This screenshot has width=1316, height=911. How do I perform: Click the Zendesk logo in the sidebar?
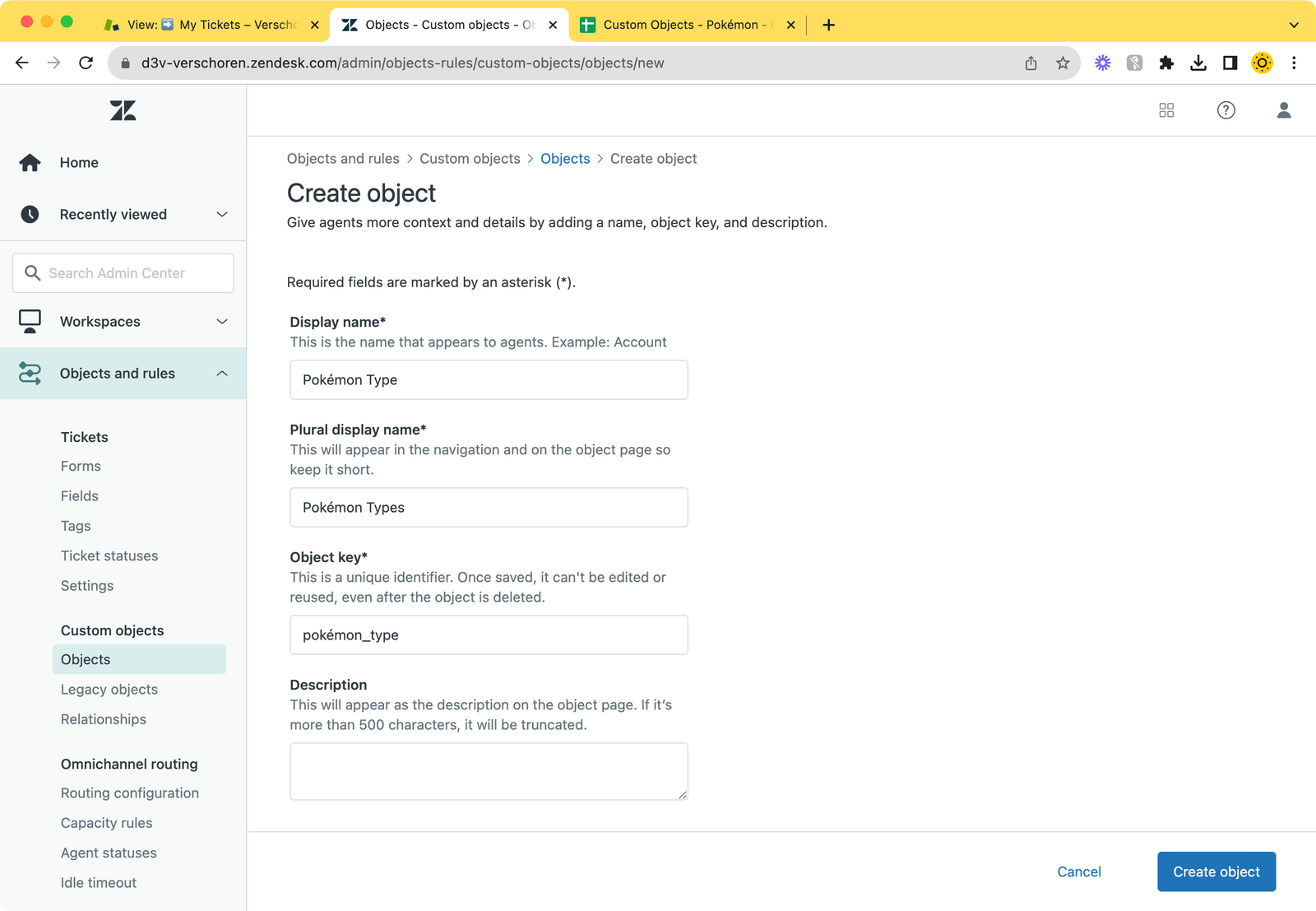pyautogui.click(x=123, y=110)
